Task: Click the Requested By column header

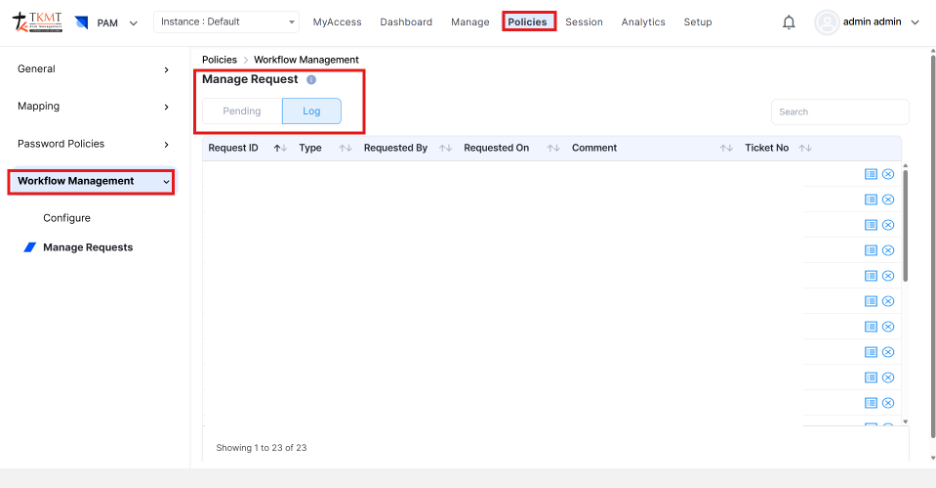Action: pos(396,148)
